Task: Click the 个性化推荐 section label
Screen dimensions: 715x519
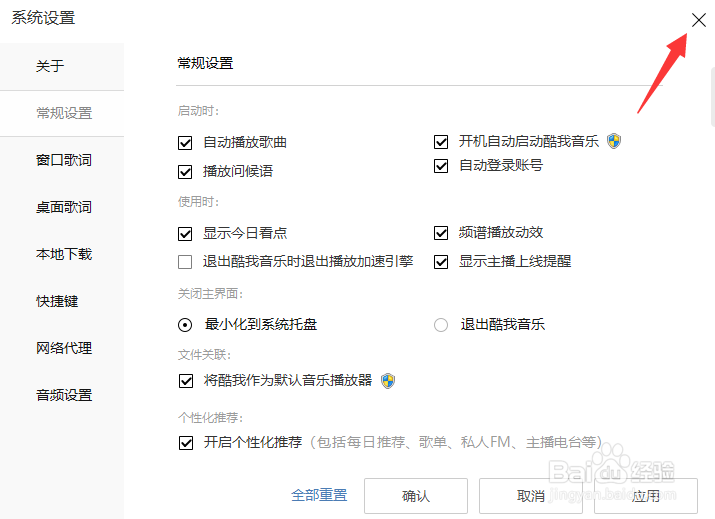Action: (210, 418)
